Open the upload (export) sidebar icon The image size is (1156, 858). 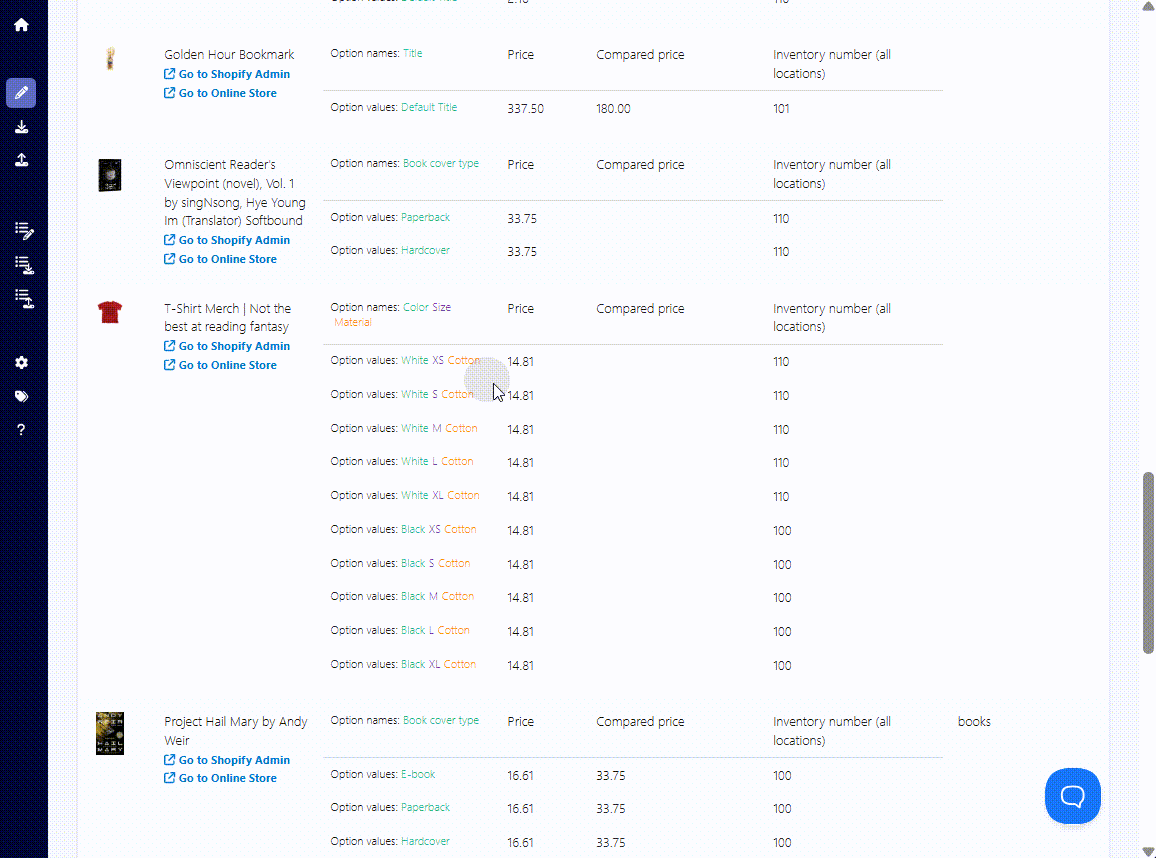coord(21,160)
